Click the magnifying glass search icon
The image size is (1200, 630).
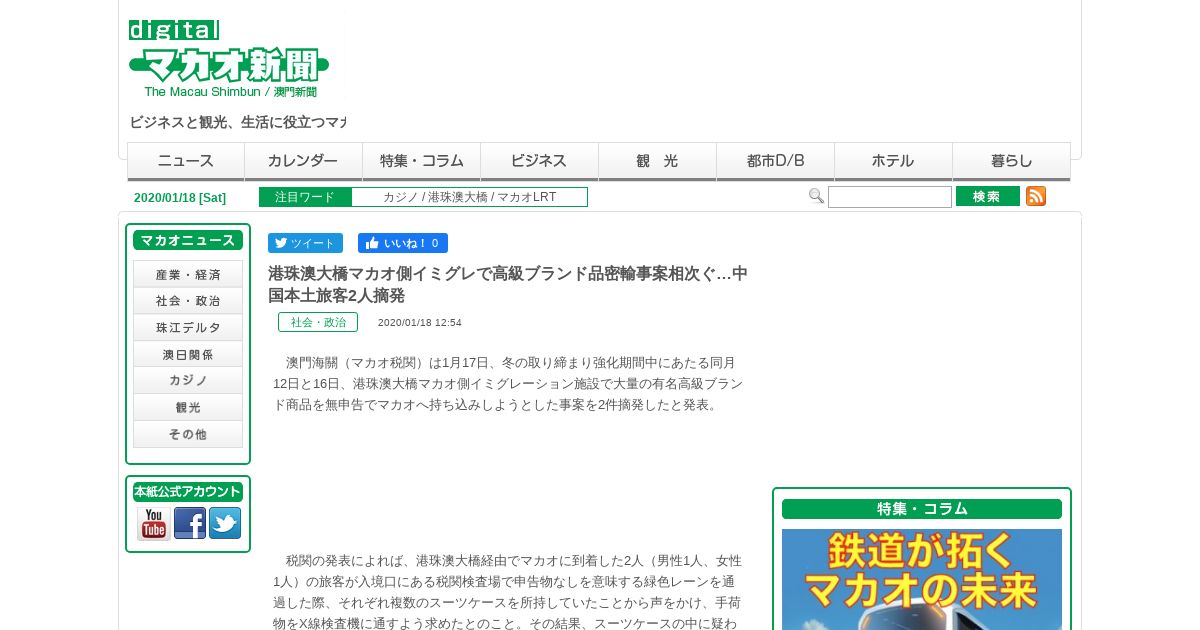point(816,196)
